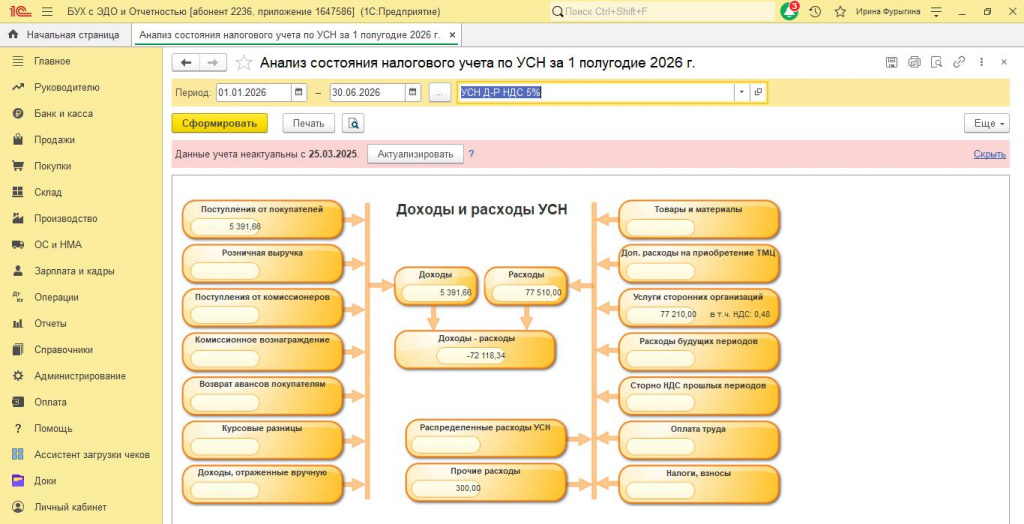Click the period end date field
The height and width of the screenshot is (524, 1024).
click(x=367, y=93)
